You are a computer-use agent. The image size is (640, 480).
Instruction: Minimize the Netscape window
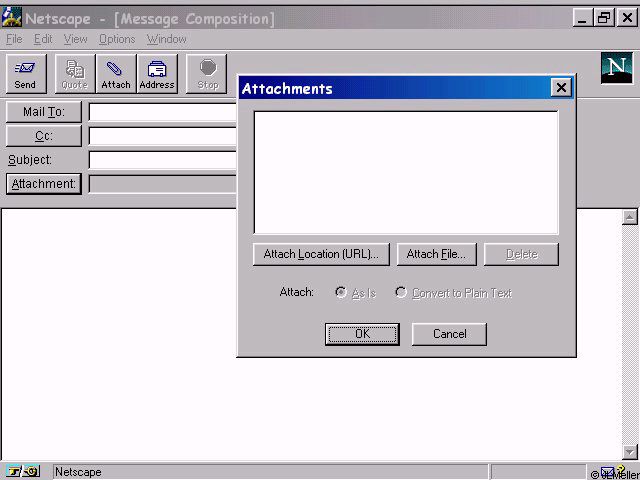pyautogui.click(x=583, y=18)
